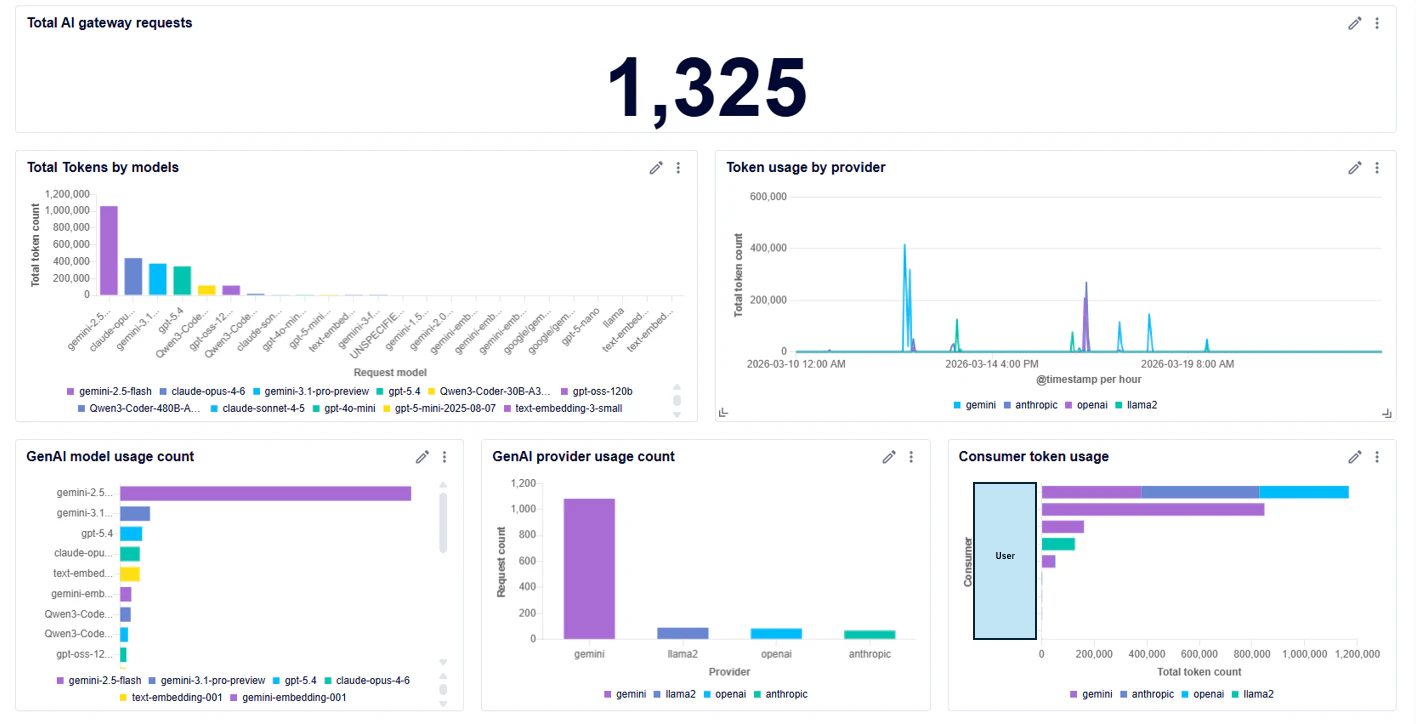Click gemini-2.5-flash bar in GenAI model usage chart
This screenshot has width=1416, height=724.
pyautogui.click(x=266, y=493)
